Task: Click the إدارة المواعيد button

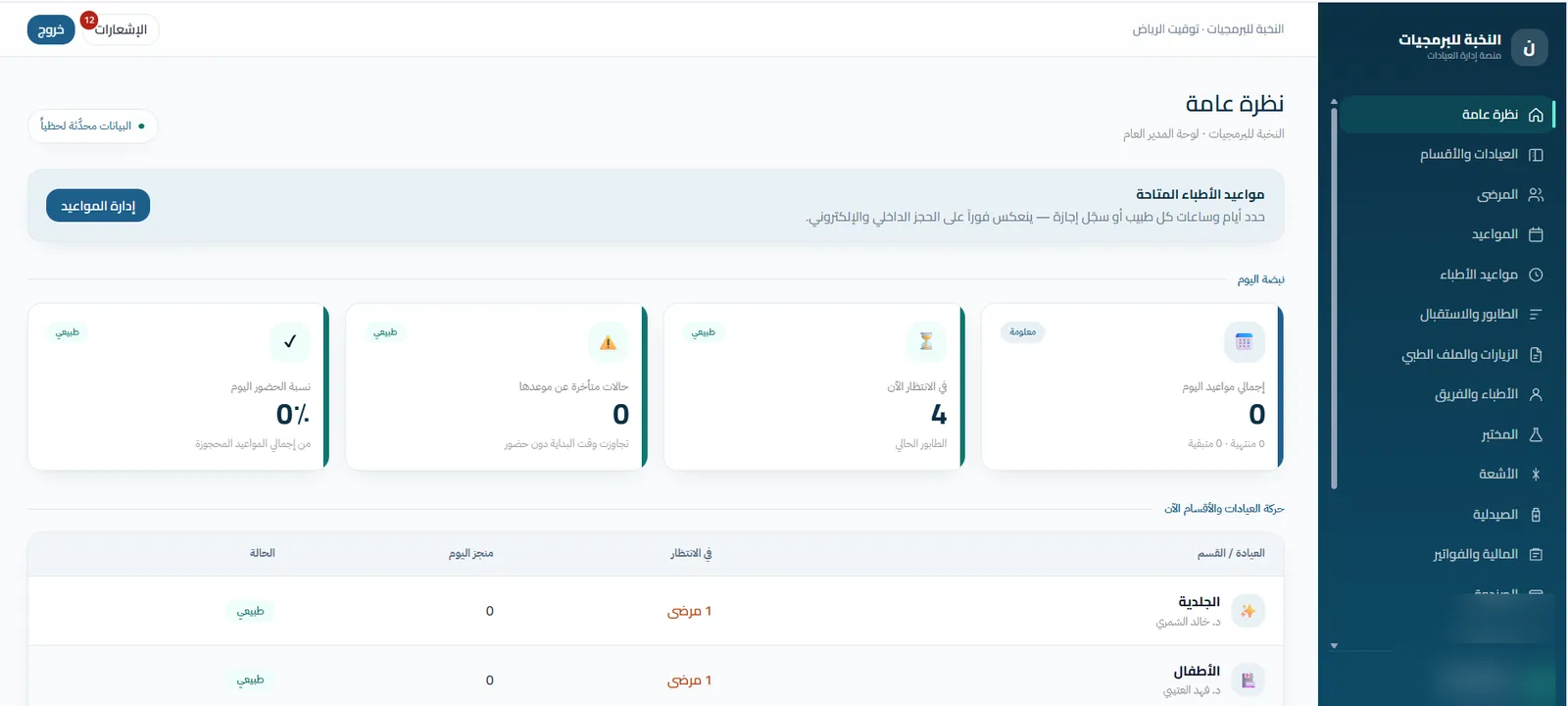Action: (98, 206)
